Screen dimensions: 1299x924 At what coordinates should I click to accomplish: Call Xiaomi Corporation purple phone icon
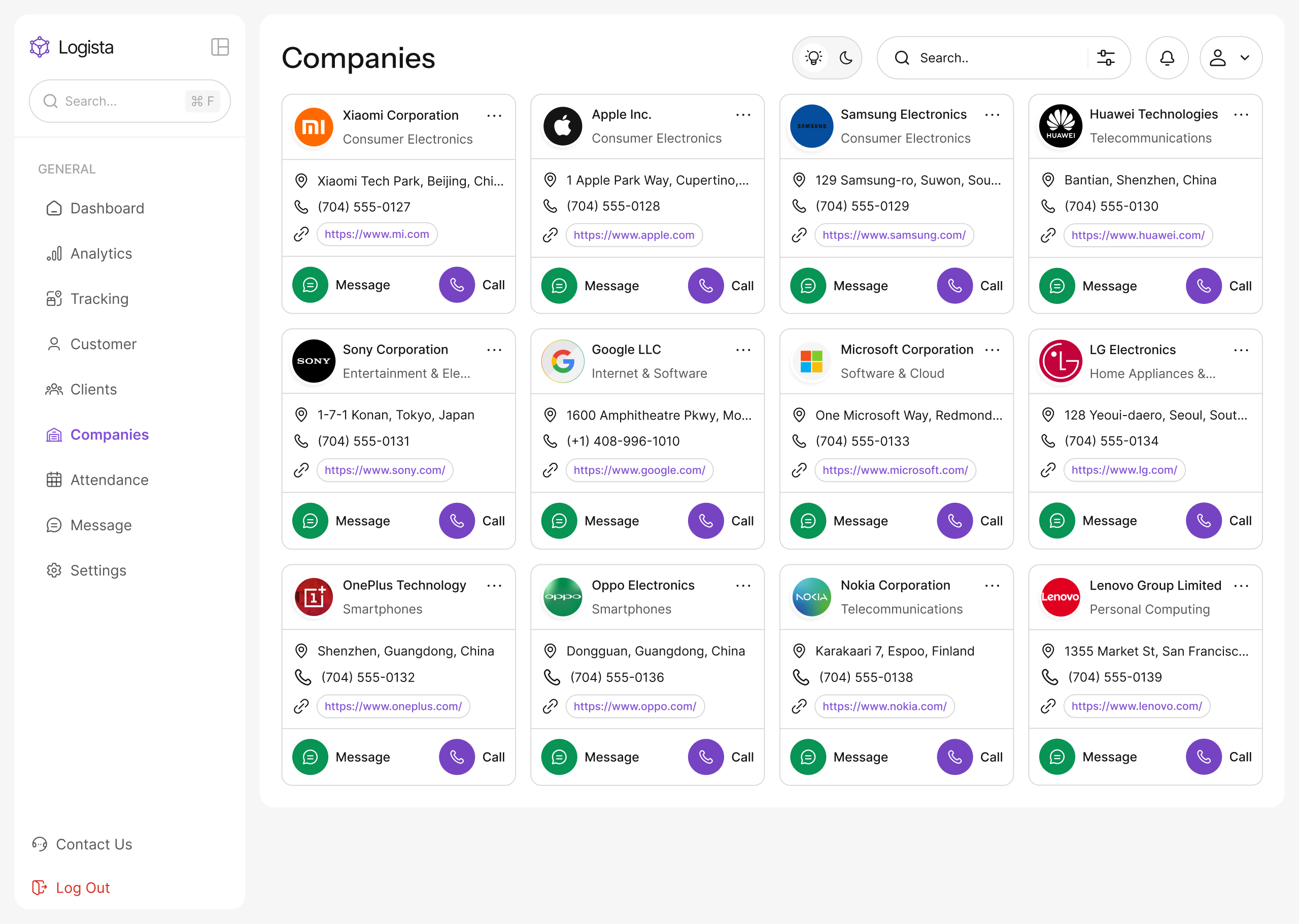pos(457,285)
